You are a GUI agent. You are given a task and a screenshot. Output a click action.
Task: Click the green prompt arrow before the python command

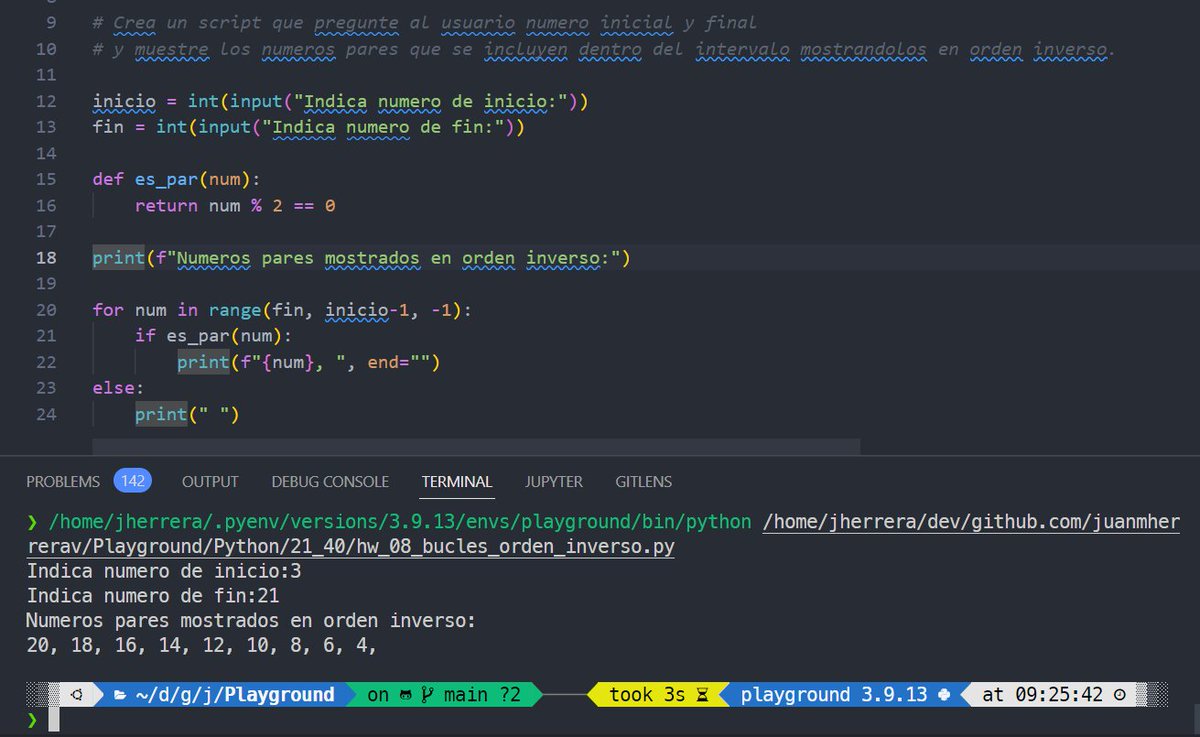pyautogui.click(x=32, y=522)
